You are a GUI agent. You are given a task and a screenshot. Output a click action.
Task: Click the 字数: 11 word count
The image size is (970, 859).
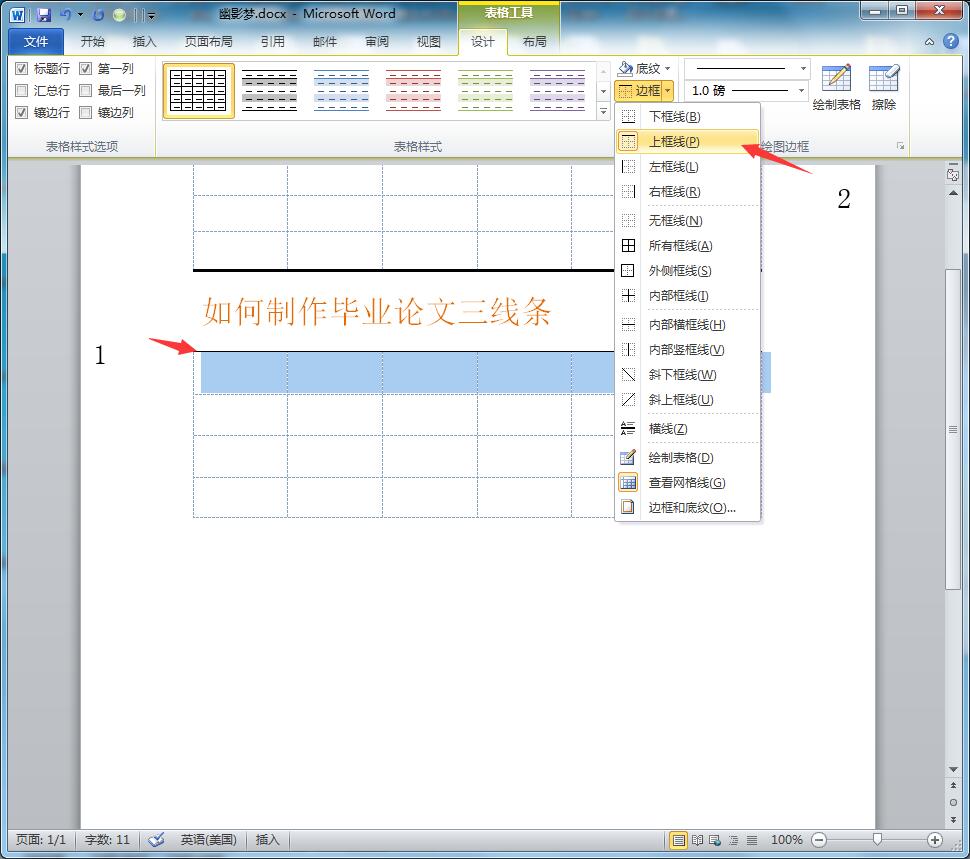click(x=107, y=840)
